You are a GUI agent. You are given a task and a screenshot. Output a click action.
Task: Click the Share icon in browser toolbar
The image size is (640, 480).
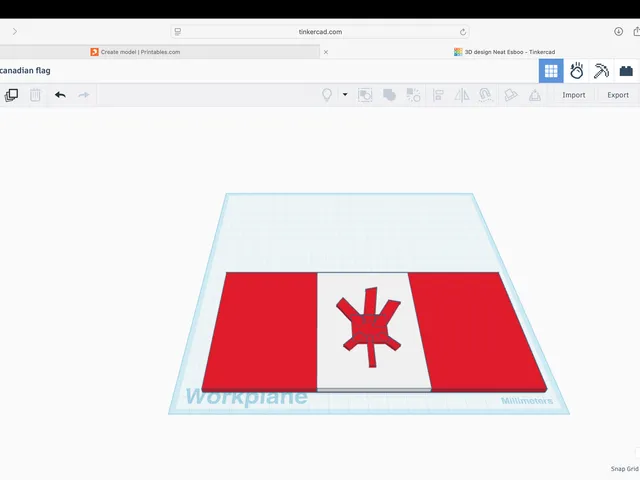coord(636,31)
